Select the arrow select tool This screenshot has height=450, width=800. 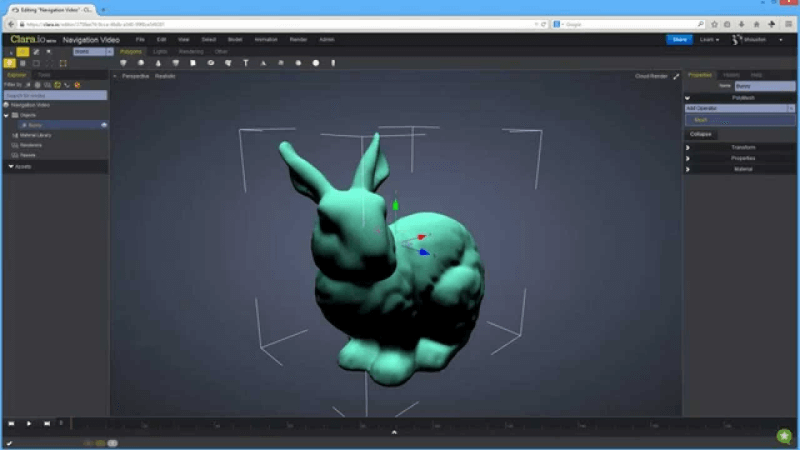pyautogui.click(x=11, y=52)
